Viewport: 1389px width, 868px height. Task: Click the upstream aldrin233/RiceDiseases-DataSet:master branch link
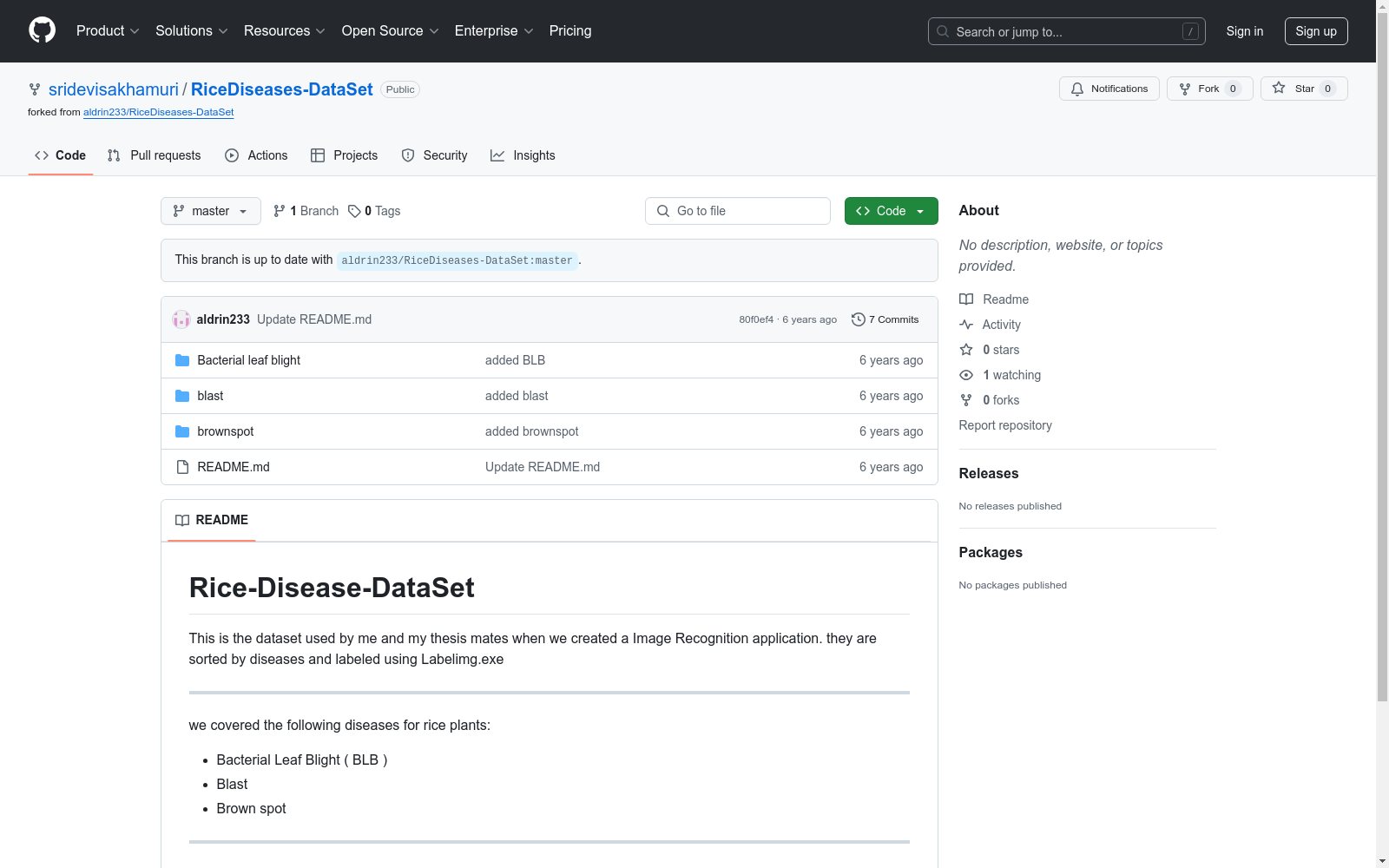point(458,260)
